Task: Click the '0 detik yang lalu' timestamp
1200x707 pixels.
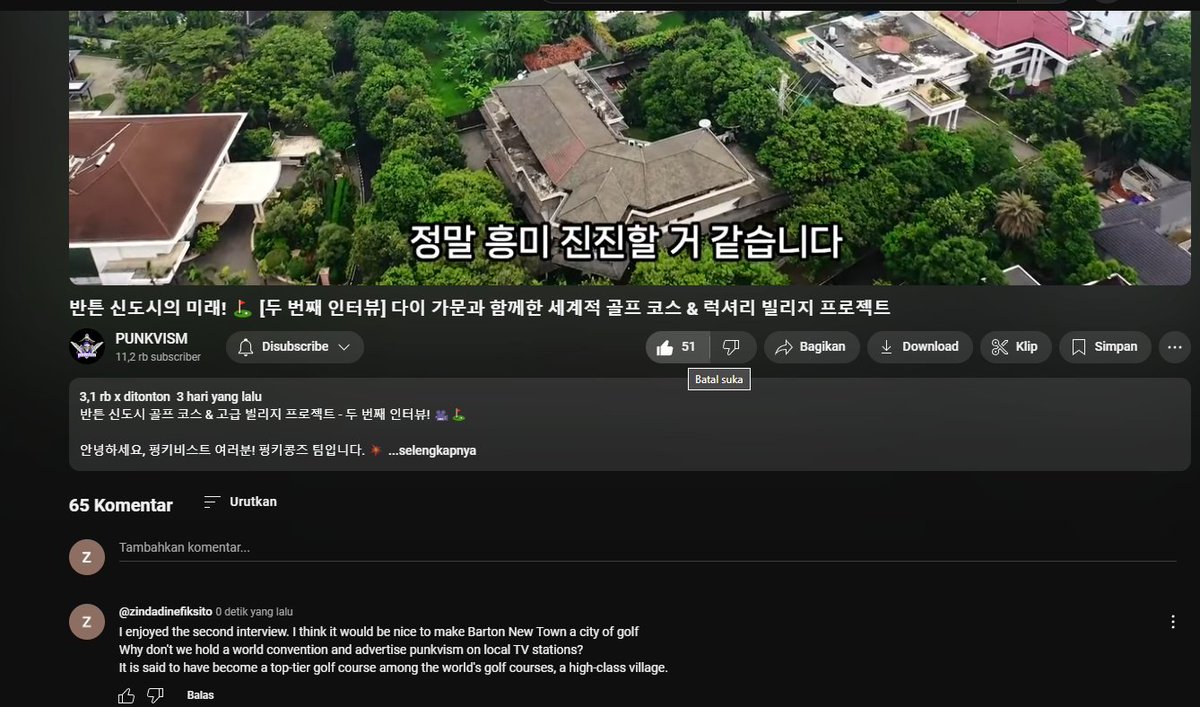Action: [x=254, y=612]
